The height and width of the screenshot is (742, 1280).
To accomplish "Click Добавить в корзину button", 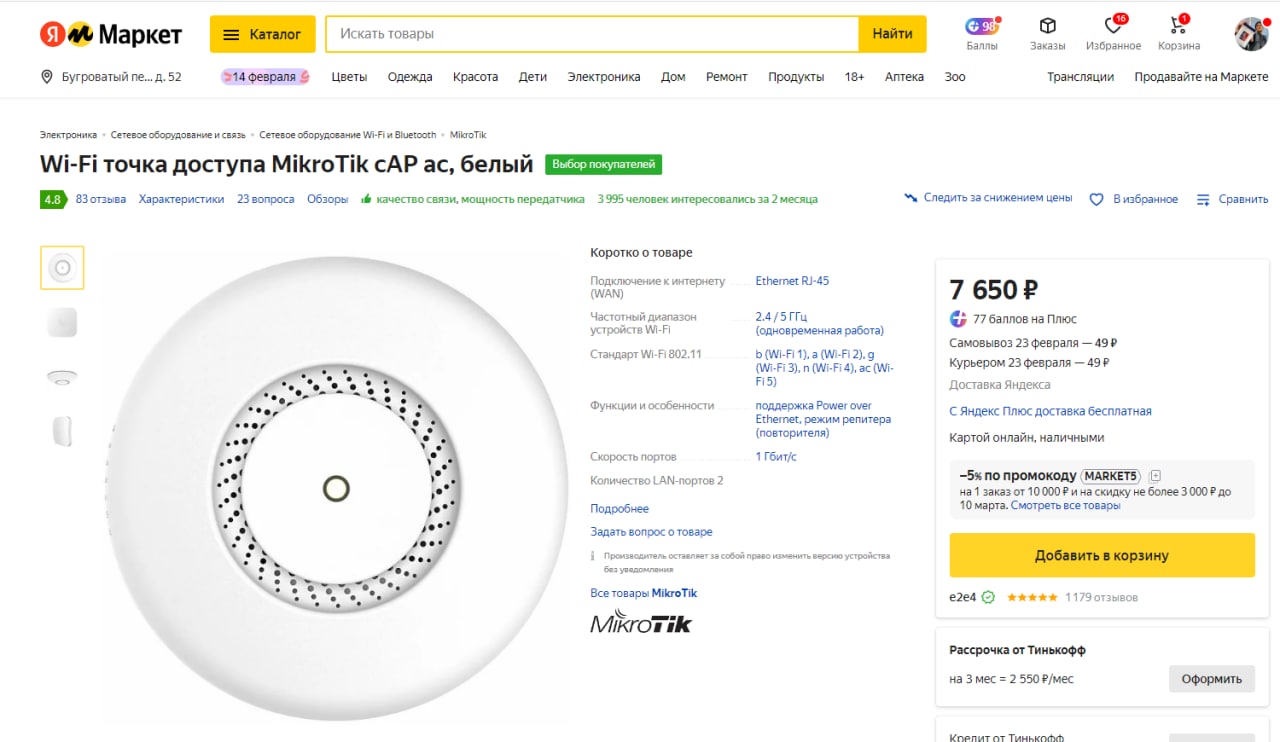I will tap(1102, 555).
